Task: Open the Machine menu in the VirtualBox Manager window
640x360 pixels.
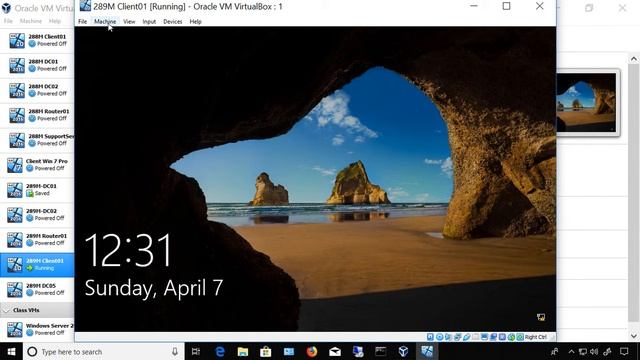Action: coord(31,21)
